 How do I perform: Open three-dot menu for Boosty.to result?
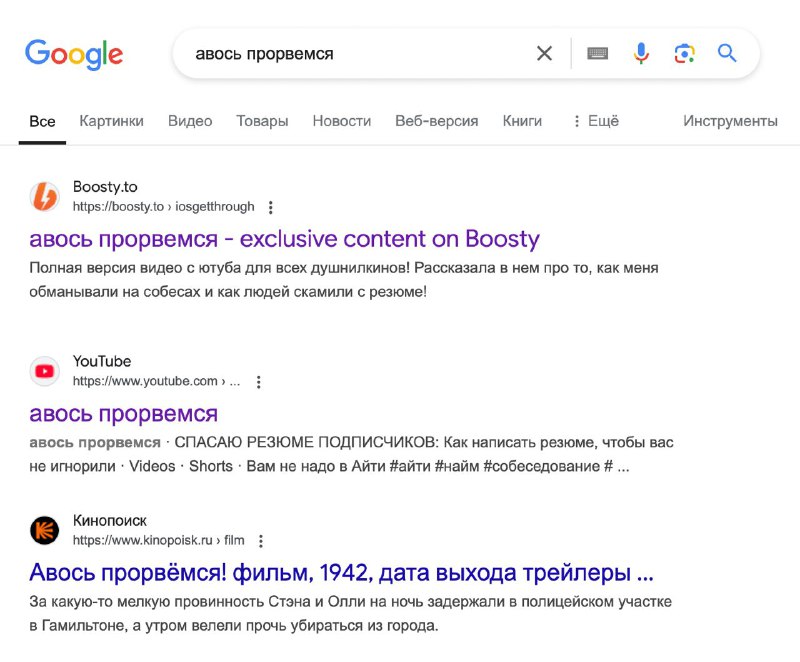pos(271,207)
